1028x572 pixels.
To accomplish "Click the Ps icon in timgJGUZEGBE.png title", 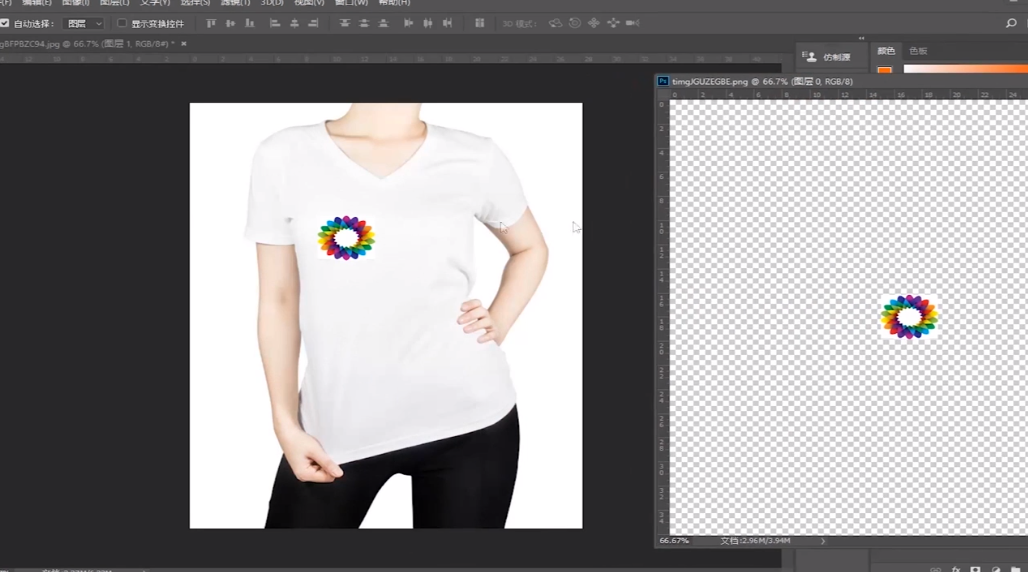I will pyautogui.click(x=663, y=81).
